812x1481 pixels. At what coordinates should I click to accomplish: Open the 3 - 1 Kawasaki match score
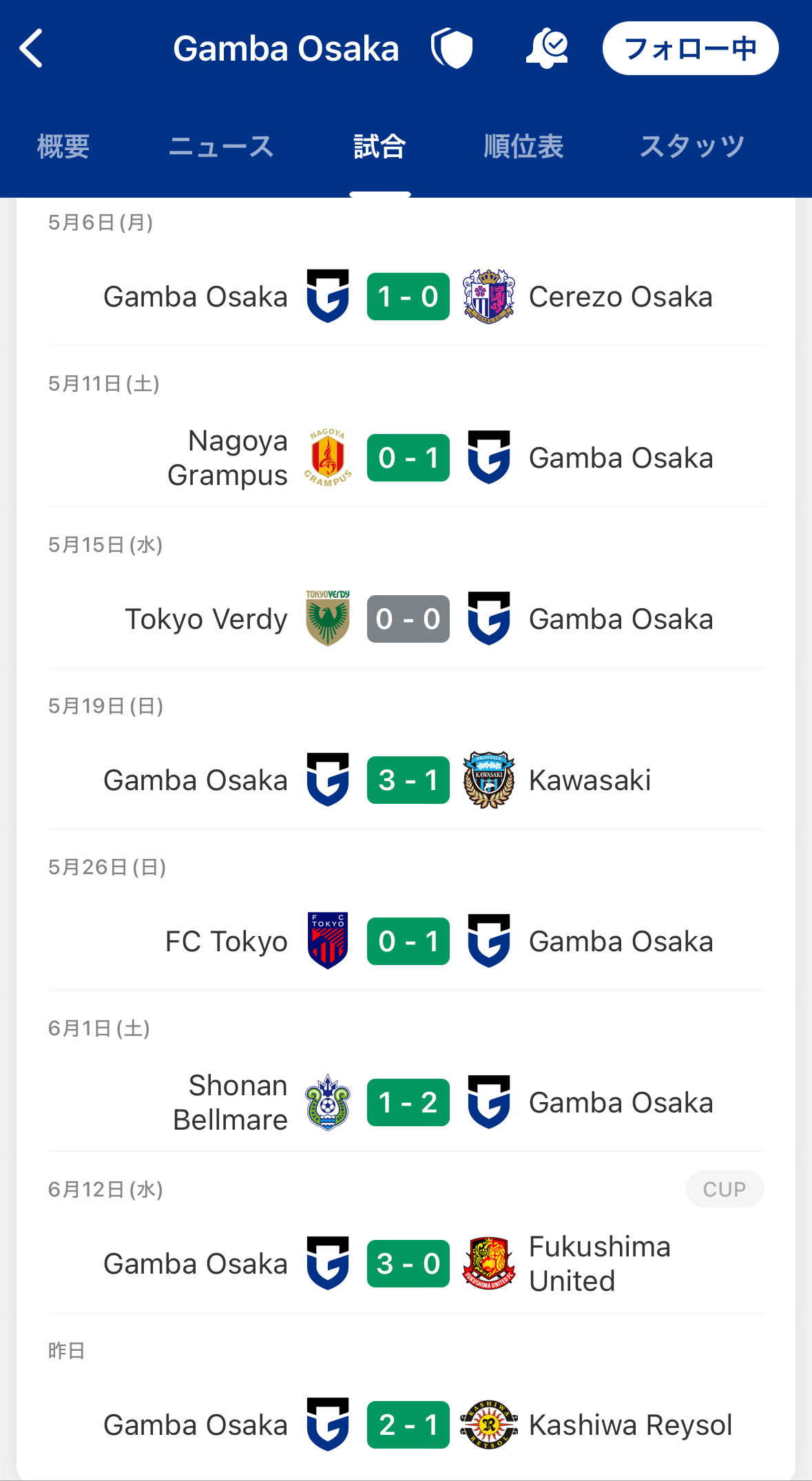[x=408, y=780]
